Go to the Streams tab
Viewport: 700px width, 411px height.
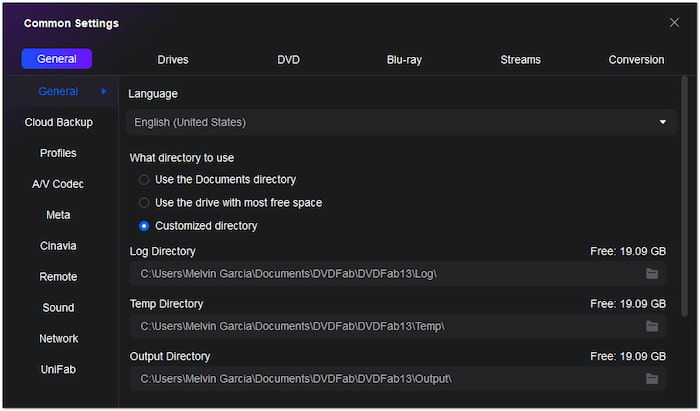coord(520,60)
